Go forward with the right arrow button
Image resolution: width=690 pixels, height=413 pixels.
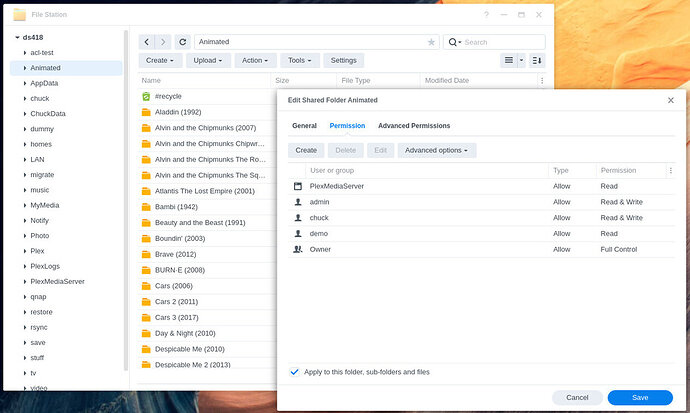(163, 42)
